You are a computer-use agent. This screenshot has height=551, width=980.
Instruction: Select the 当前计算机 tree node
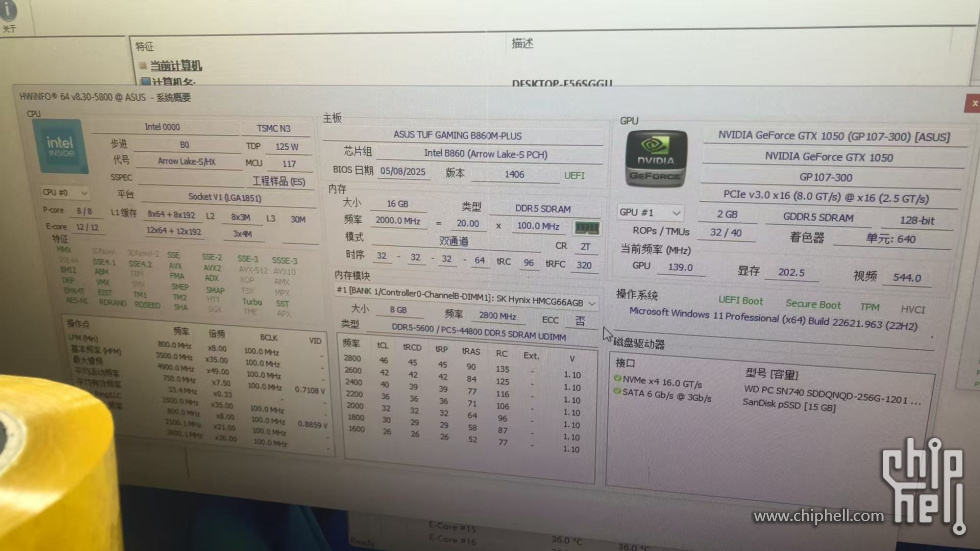coord(176,66)
